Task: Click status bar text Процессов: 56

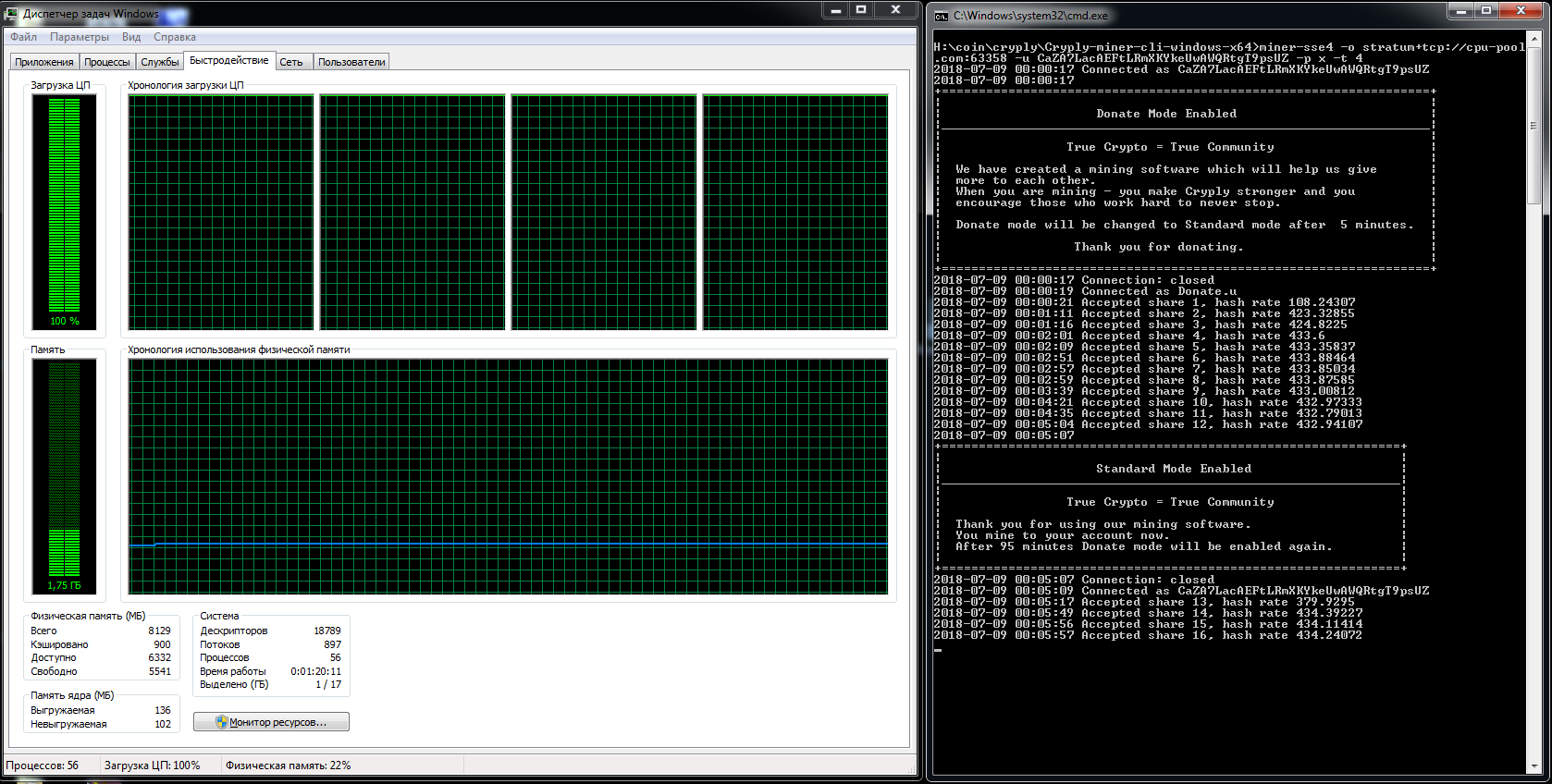Action: pos(43,766)
